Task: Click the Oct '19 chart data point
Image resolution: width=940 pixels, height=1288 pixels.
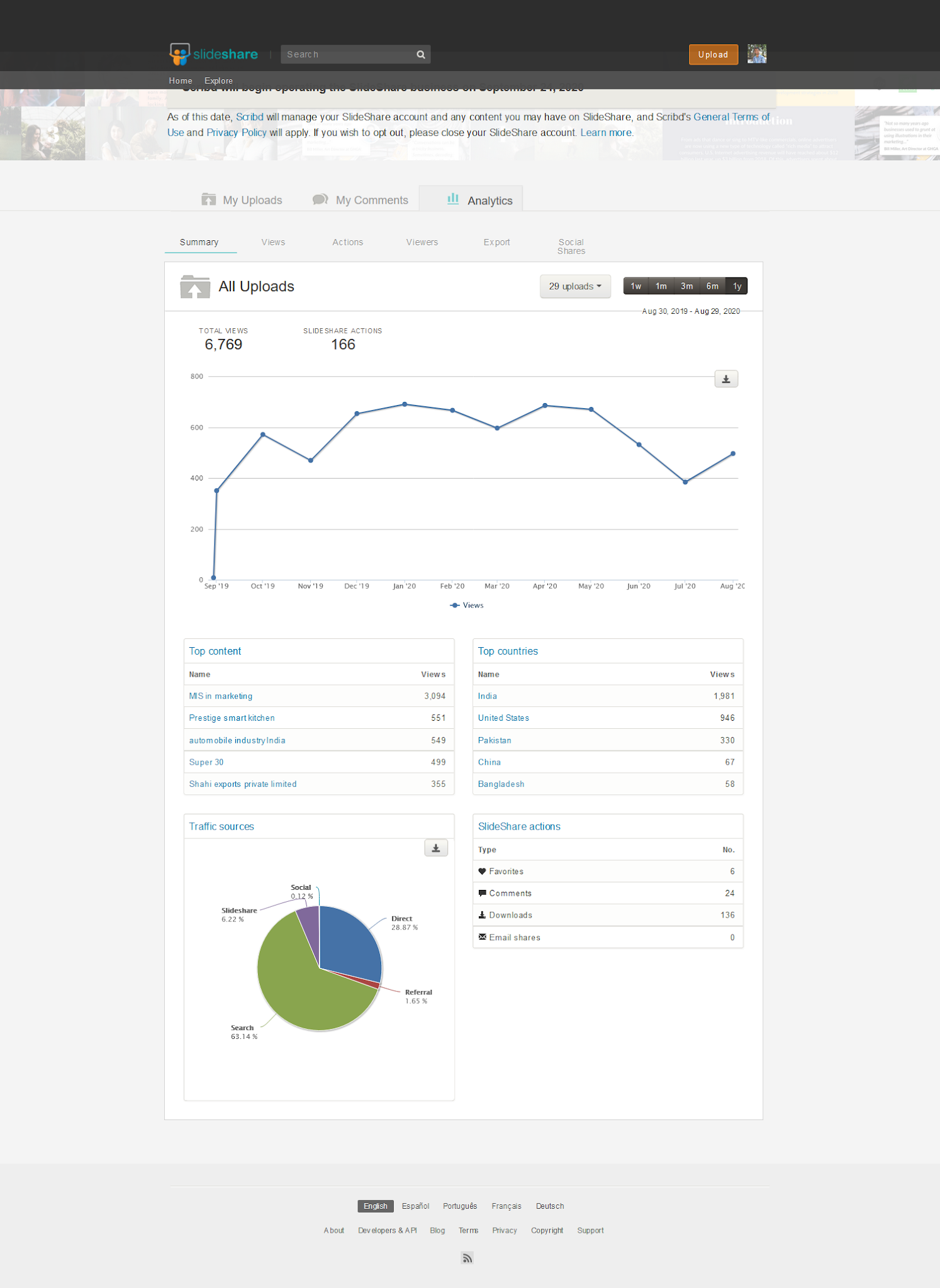Action: [263, 435]
